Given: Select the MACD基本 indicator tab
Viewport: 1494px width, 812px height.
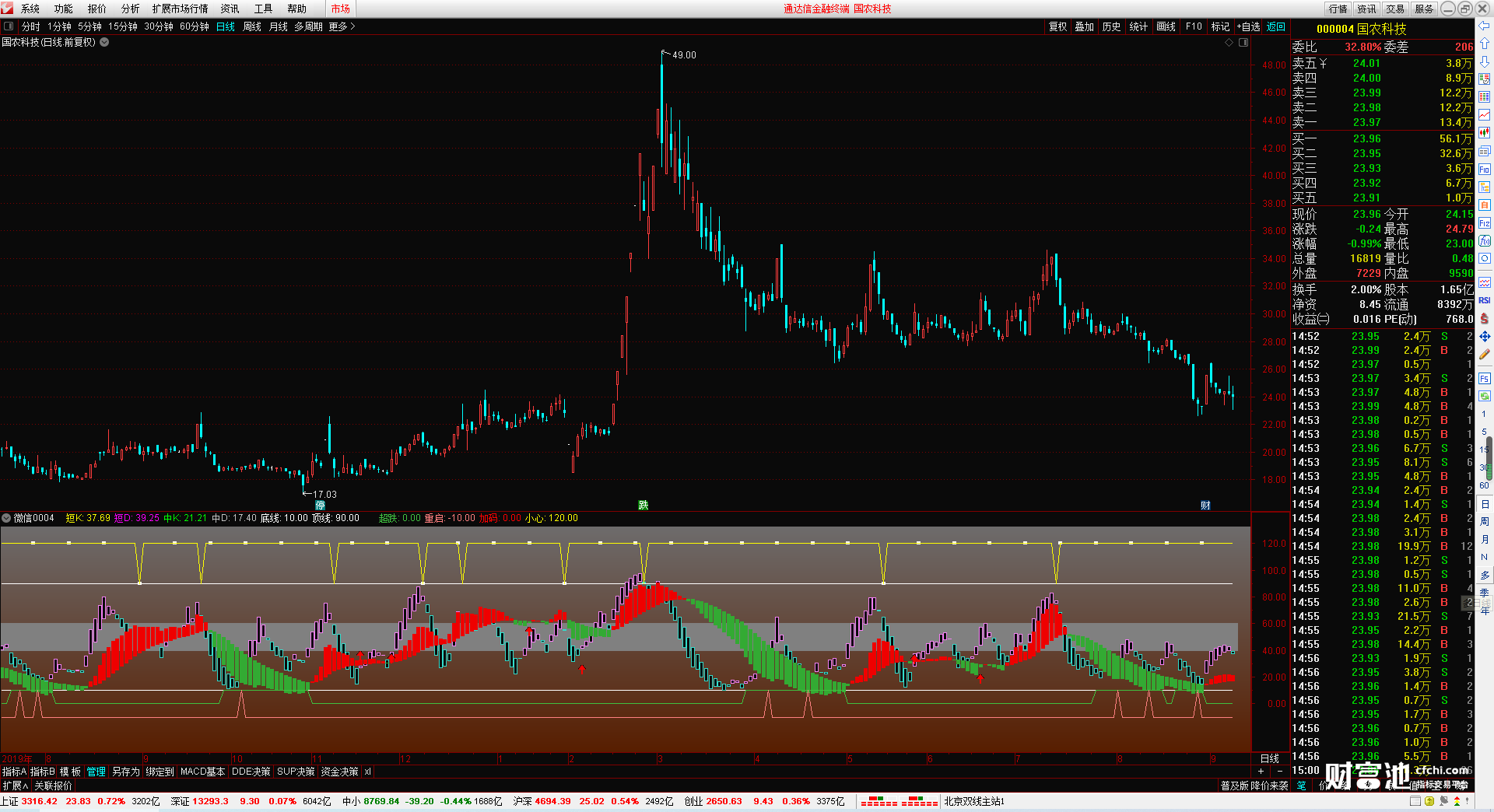Looking at the screenshot, I should tap(202, 772).
